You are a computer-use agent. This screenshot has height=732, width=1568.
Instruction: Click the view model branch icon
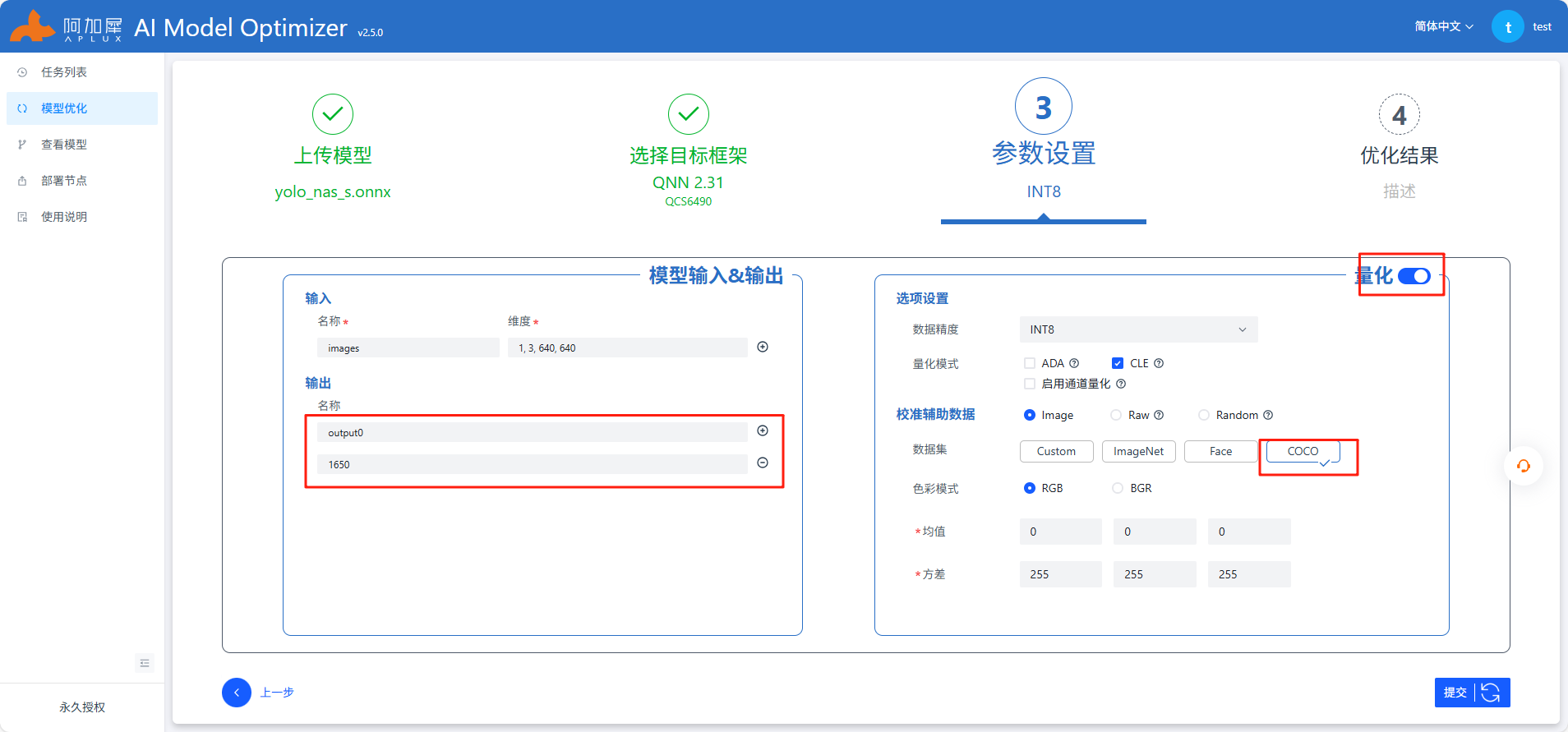(x=22, y=145)
